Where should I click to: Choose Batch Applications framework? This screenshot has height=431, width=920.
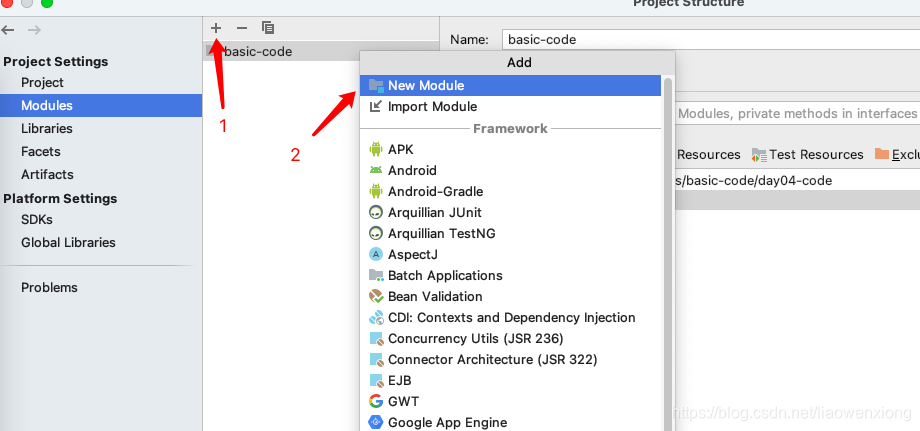click(510, 276)
